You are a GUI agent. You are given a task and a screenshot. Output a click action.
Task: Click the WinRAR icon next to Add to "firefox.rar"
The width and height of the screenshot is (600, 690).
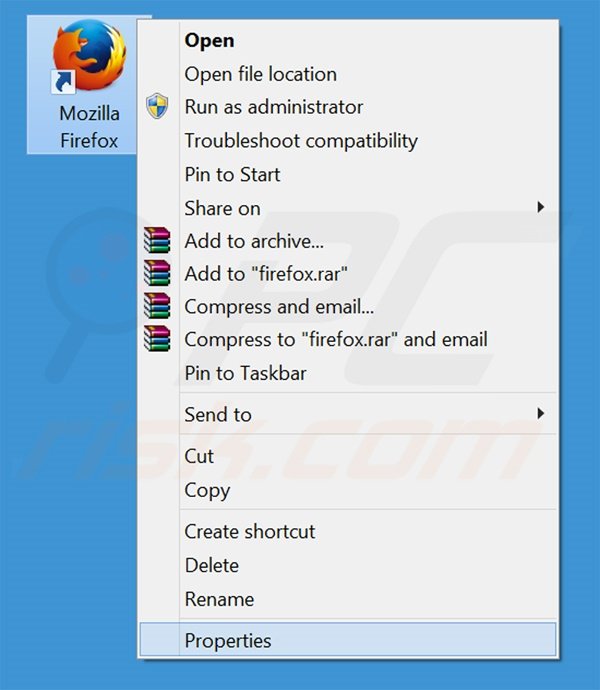(x=157, y=273)
